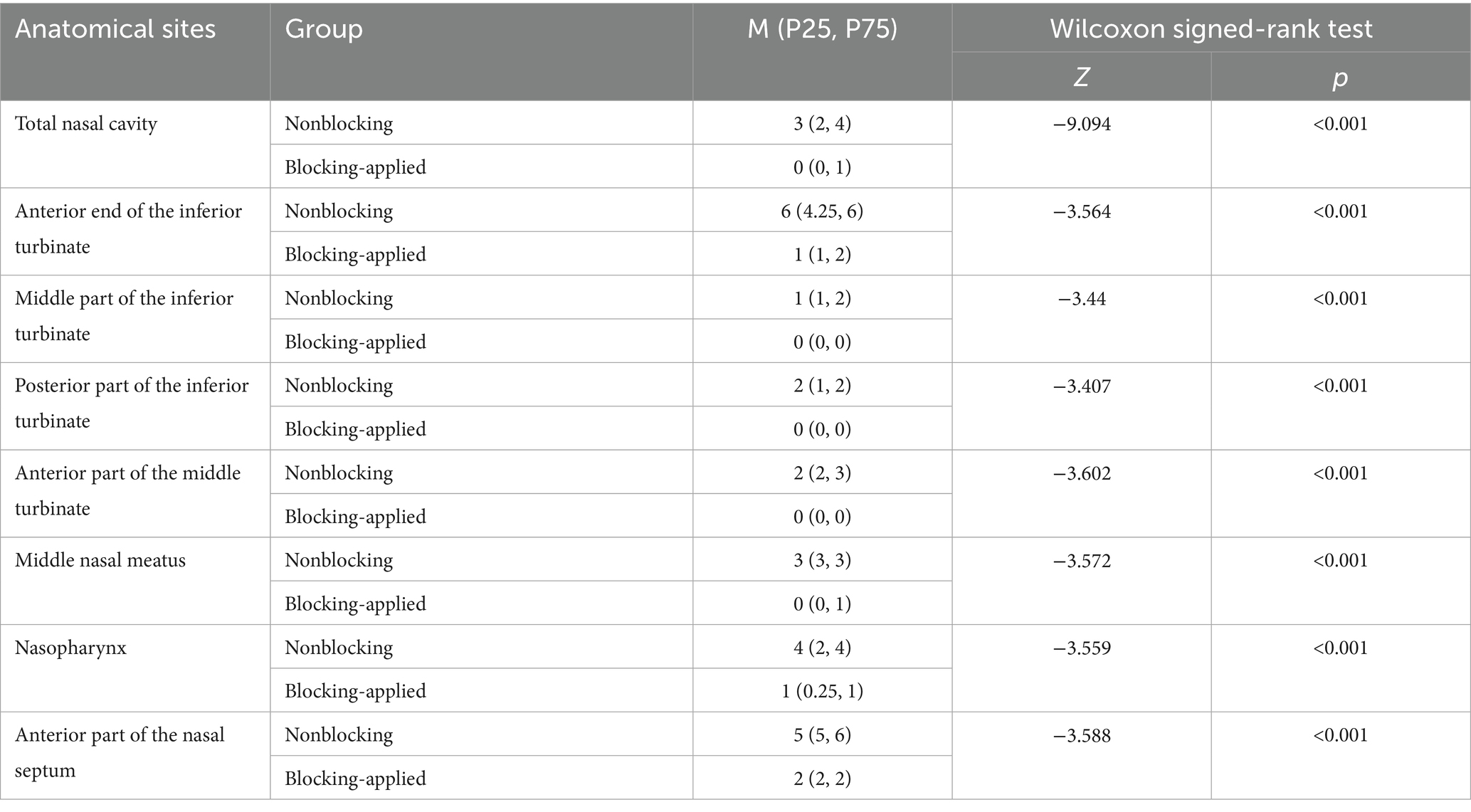Select 'Posterior part of the inferior turbinate'
The image size is (1471, 812).
132,403
